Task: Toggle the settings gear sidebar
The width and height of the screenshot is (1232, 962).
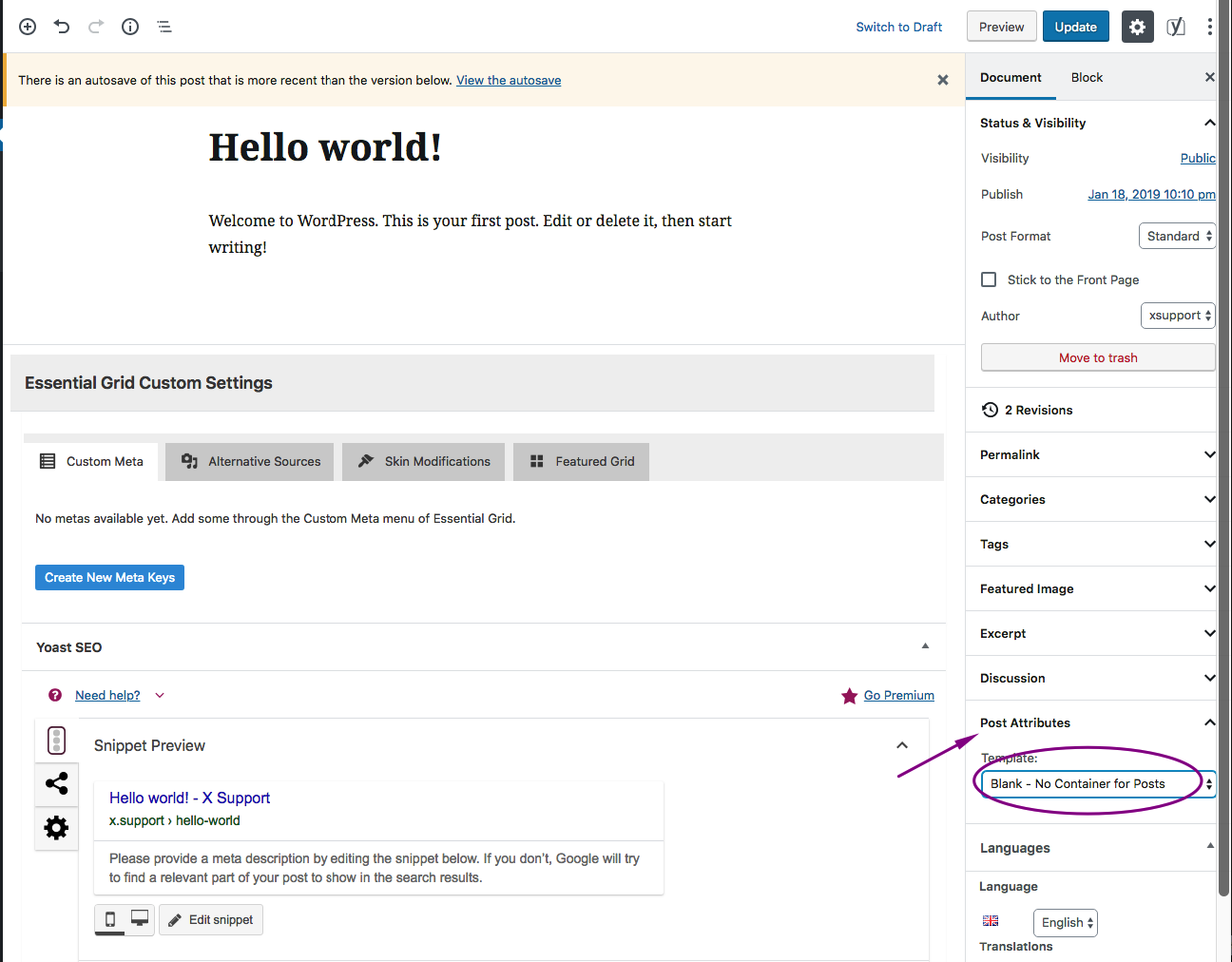Action: pos(1138,27)
